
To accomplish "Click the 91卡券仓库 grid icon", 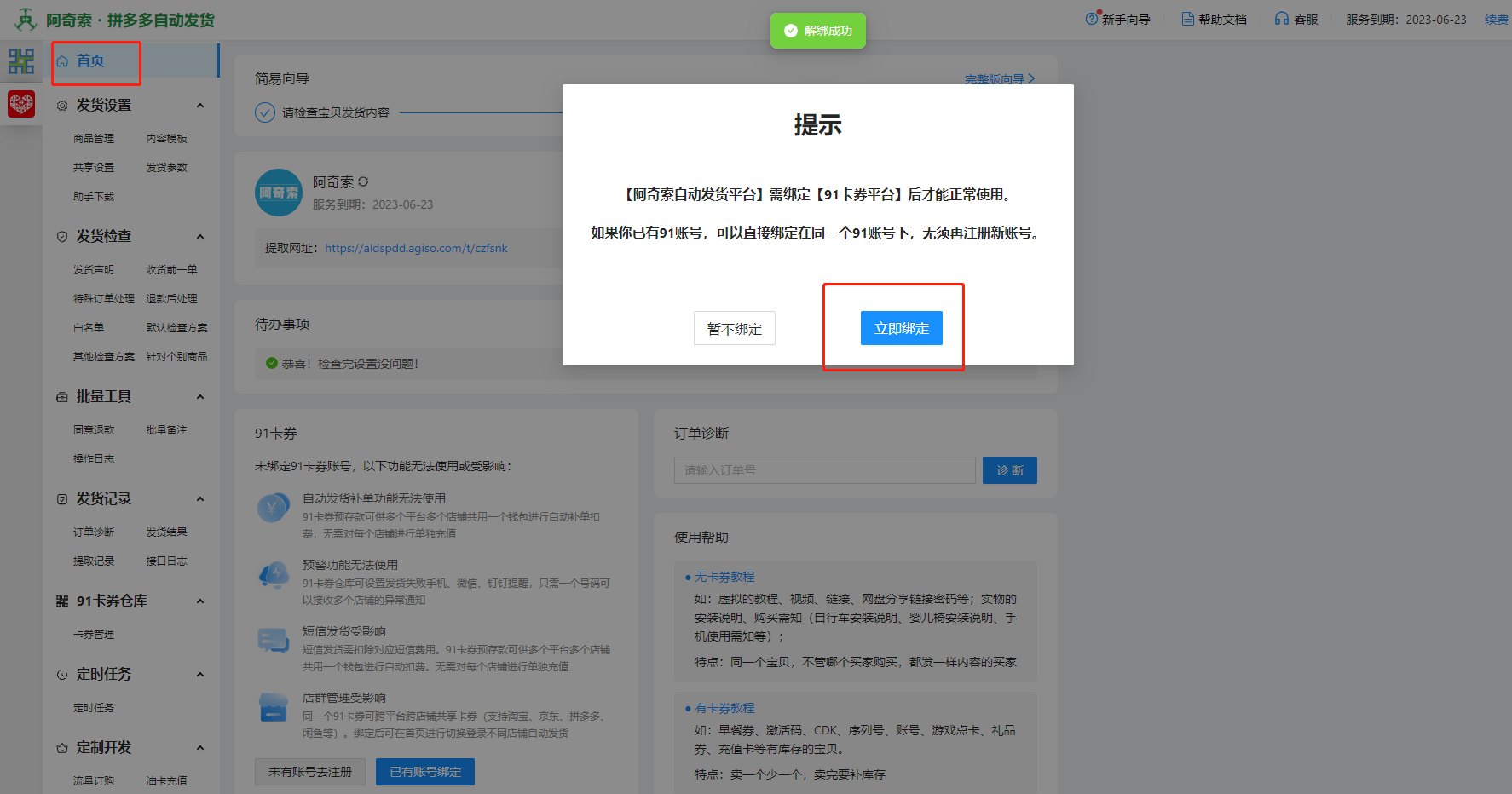I will 62,601.
